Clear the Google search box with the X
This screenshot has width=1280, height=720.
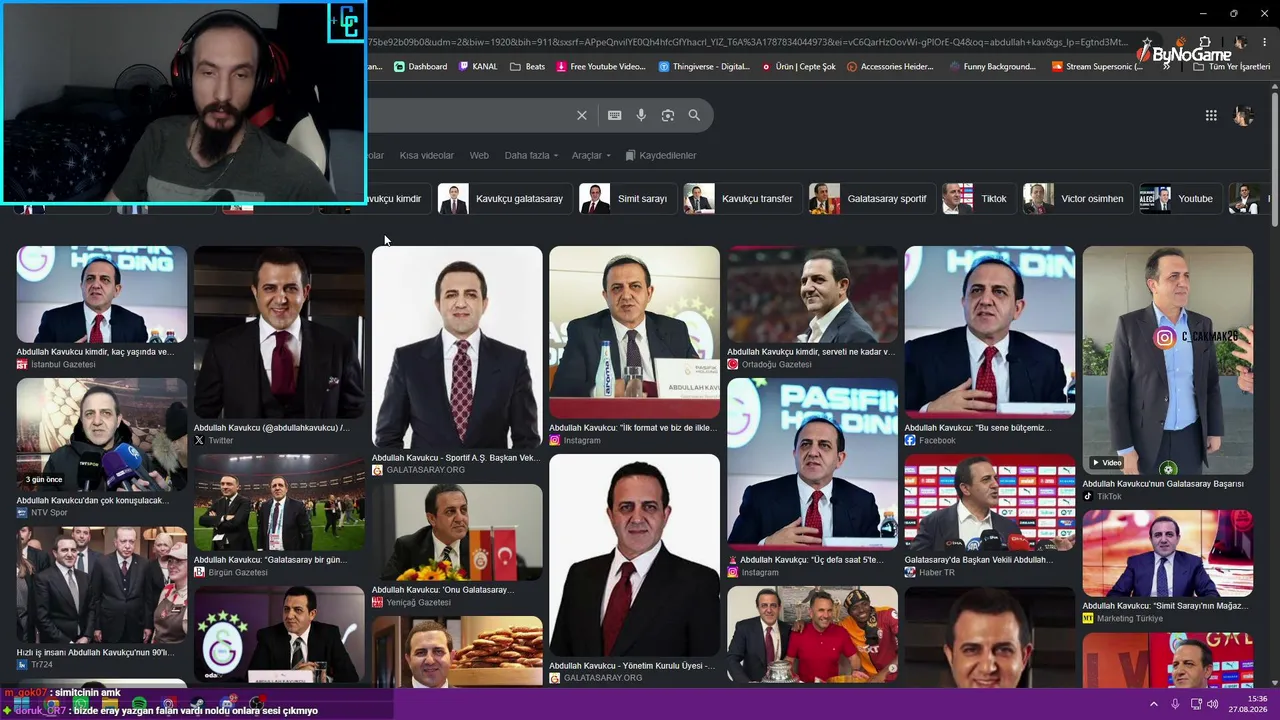point(581,115)
